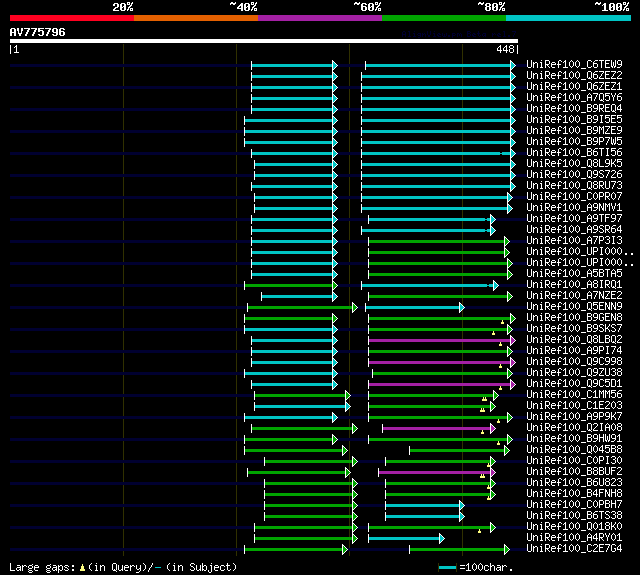Open hit UniRef100_Q6ZEZ1
Image resolution: width=640 pixels, height=575 pixels.
coord(574,87)
